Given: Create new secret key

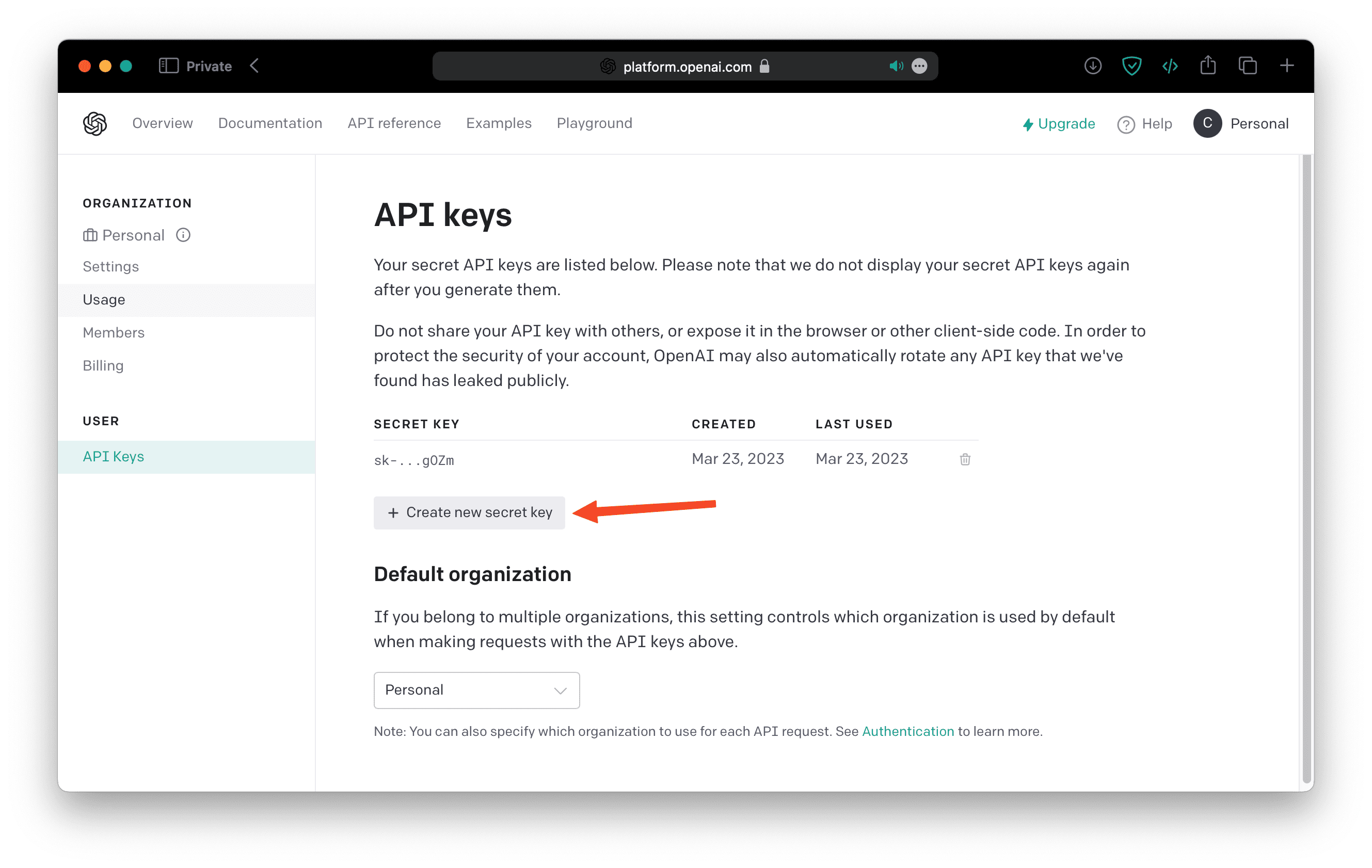Looking at the screenshot, I should click(x=469, y=512).
